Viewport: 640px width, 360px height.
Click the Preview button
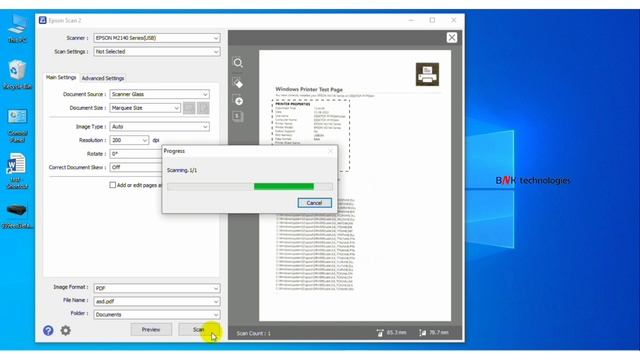151,329
